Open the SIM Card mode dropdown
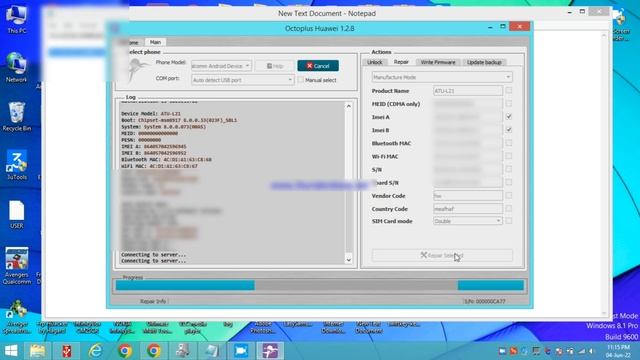This screenshot has height=360, width=640. pos(468,221)
